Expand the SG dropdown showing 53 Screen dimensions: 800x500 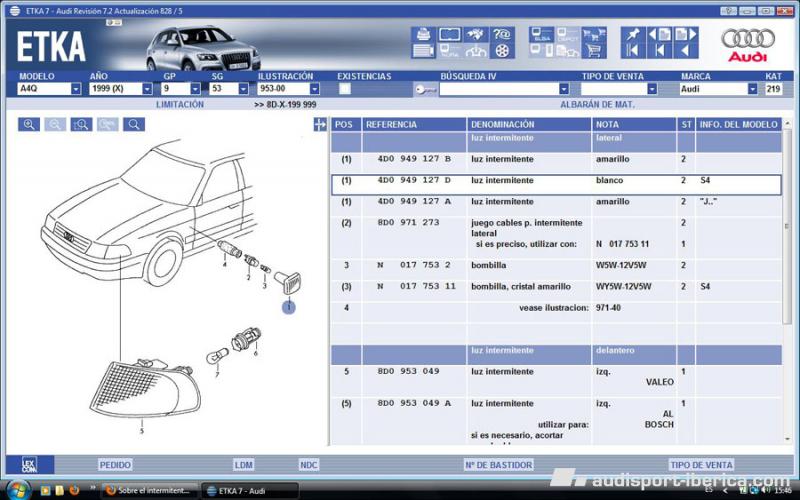tap(243, 89)
